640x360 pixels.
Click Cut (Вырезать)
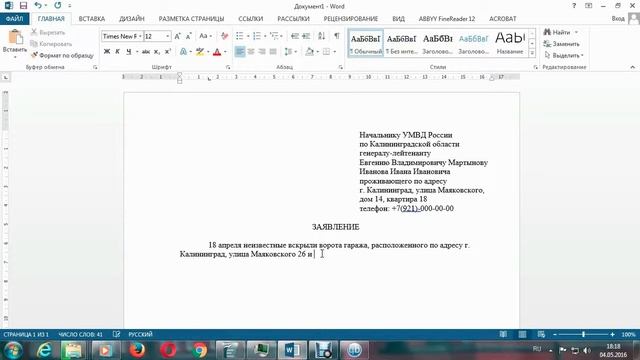coord(48,32)
